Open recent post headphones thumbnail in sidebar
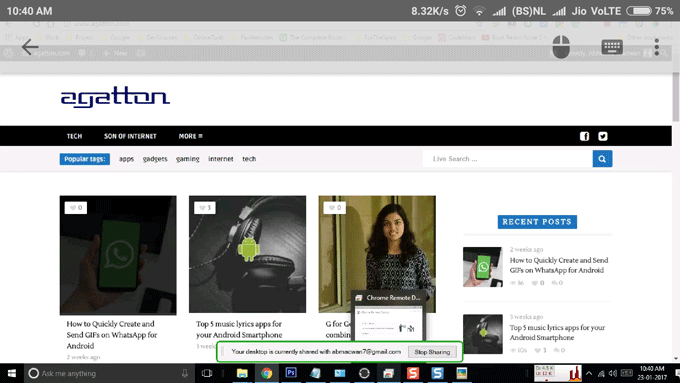The width and height of the screenshot is (680, 383). click(x=482, y=334)
